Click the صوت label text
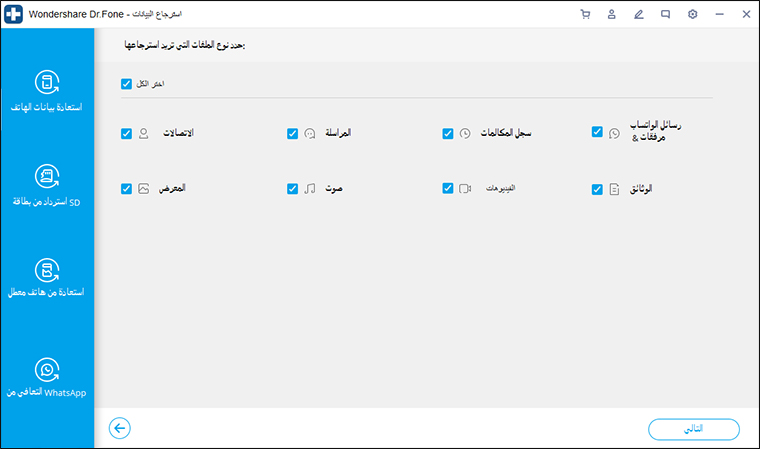Viewport: 760px width, 449px height. (x=333, y=189)
